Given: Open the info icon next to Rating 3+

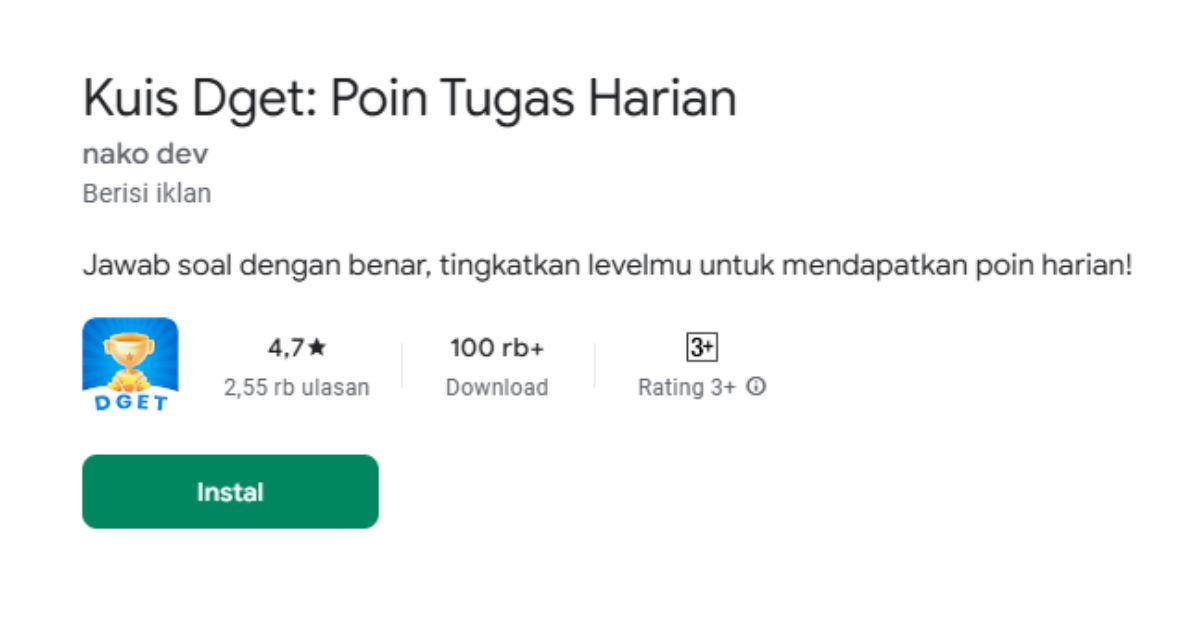Looking at the screenshot, I should click(x=757, y=386).
